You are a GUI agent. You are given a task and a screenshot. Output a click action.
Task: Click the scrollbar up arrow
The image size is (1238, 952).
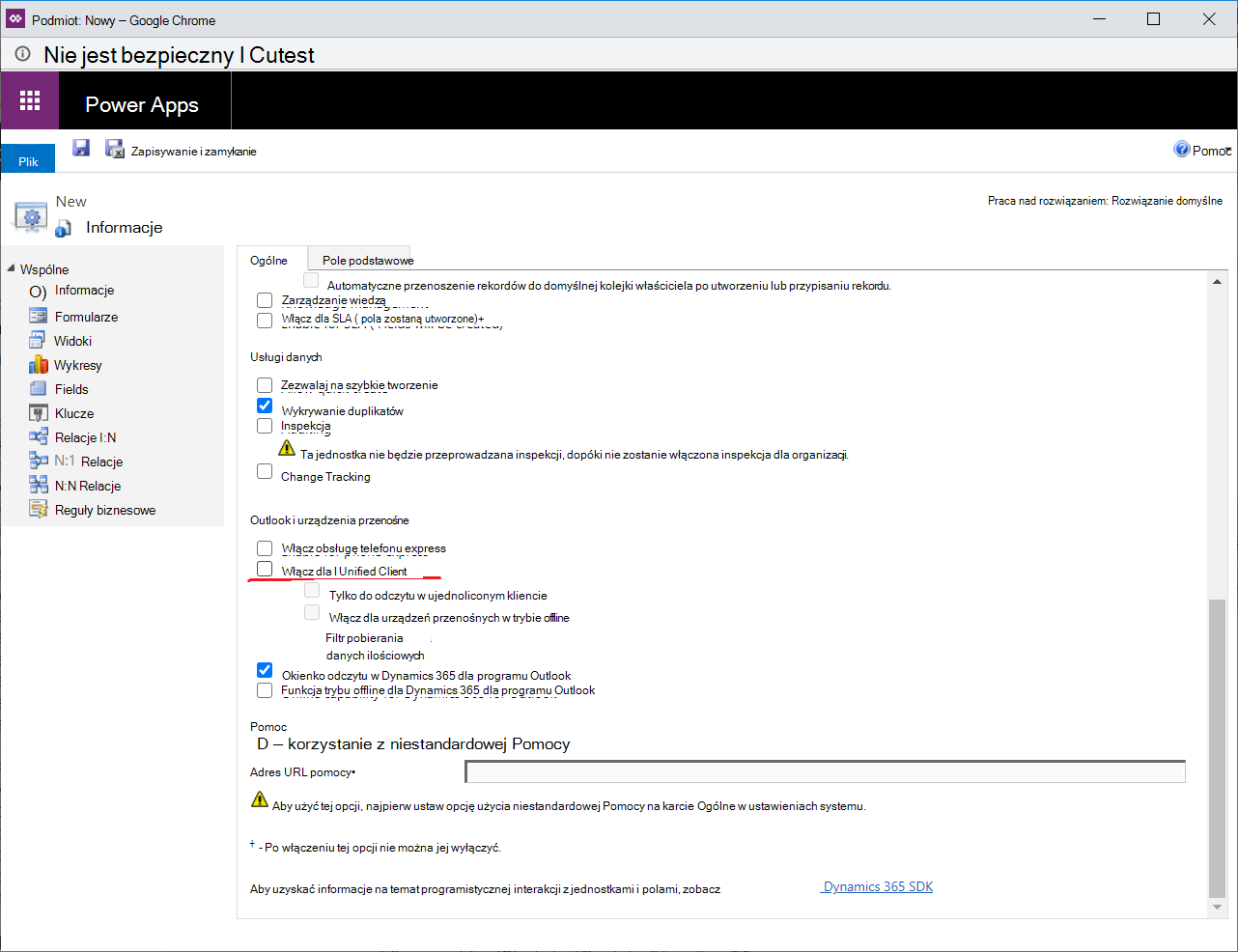(x=1217, y=282)
